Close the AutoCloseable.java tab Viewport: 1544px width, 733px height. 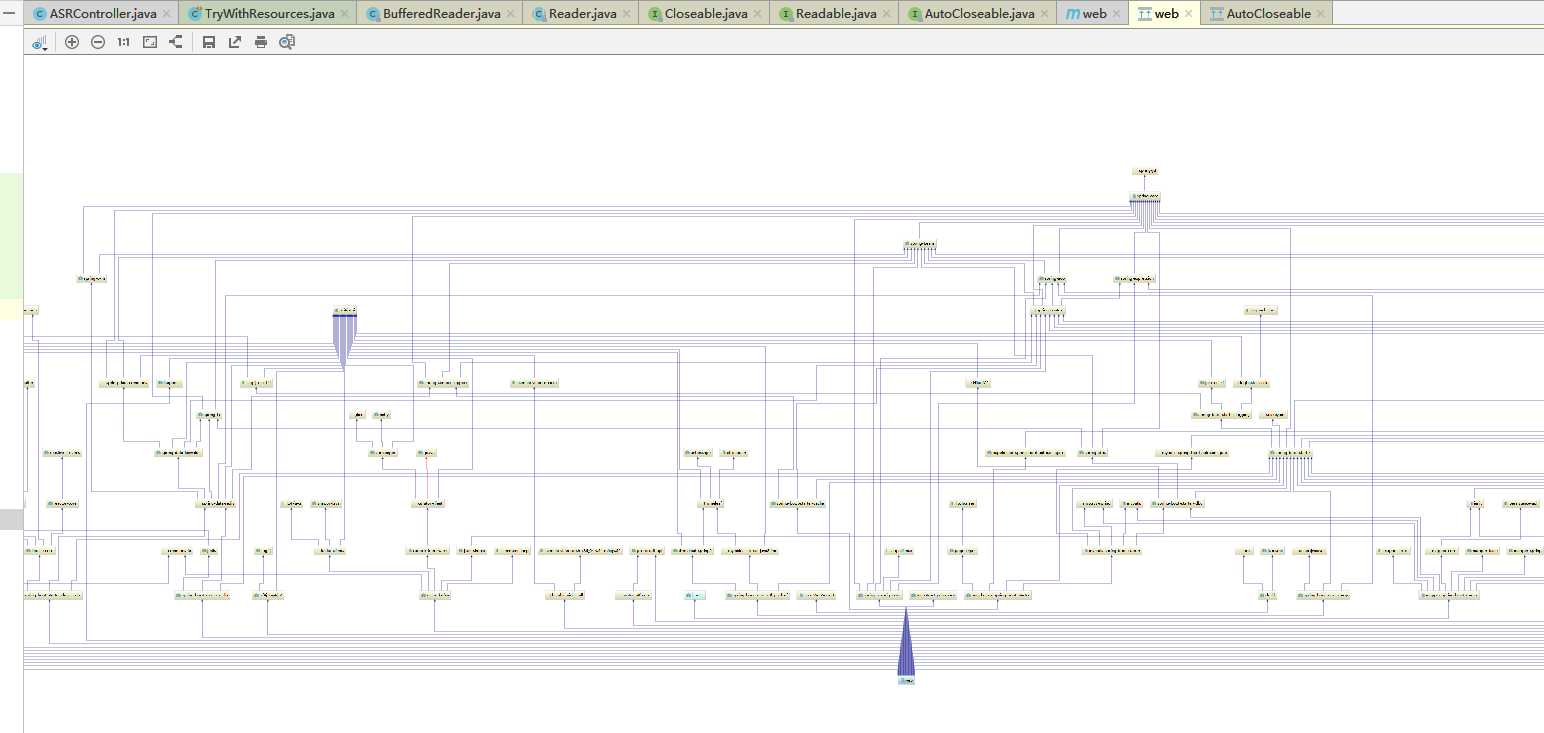tap(1045, 14)
